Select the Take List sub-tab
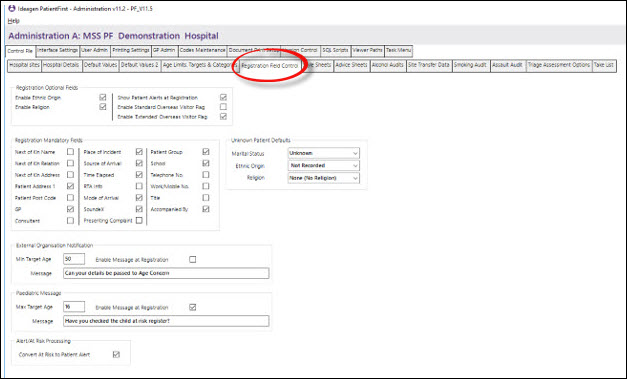 coord(604,66)
